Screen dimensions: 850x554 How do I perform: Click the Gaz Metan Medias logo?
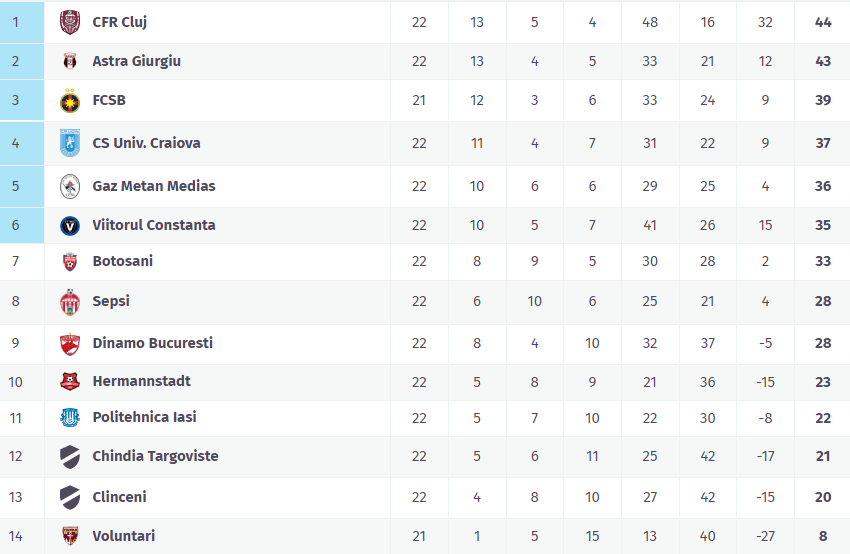point(69,186)
